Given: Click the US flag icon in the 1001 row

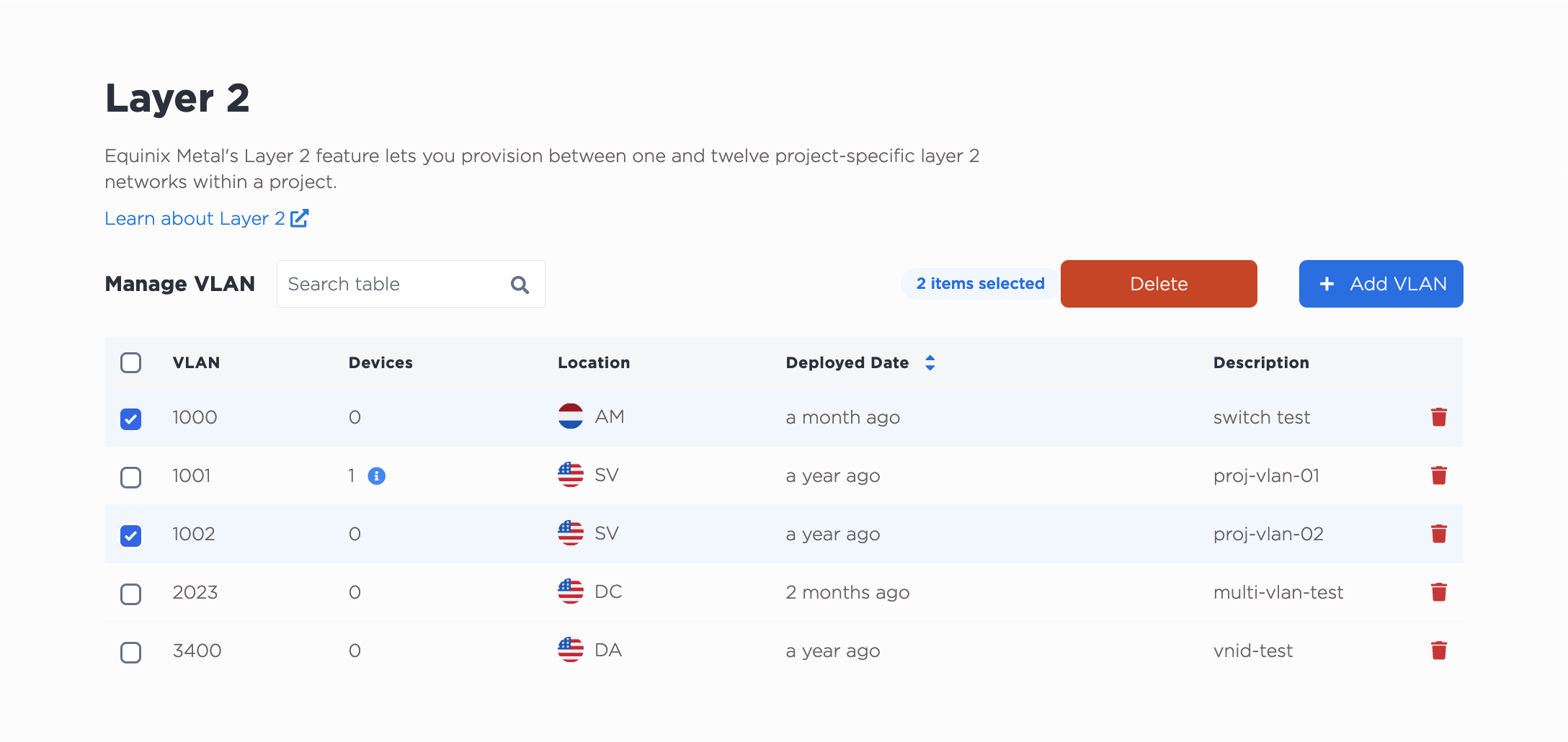Looking at the screenshot, I should 570,475.
